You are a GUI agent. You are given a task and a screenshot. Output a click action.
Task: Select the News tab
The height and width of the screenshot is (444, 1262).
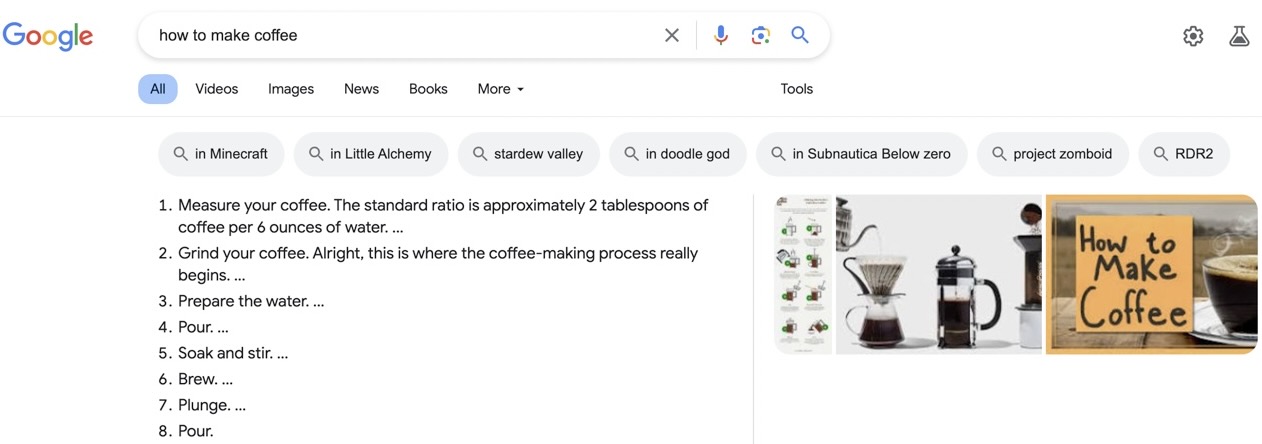361,89
